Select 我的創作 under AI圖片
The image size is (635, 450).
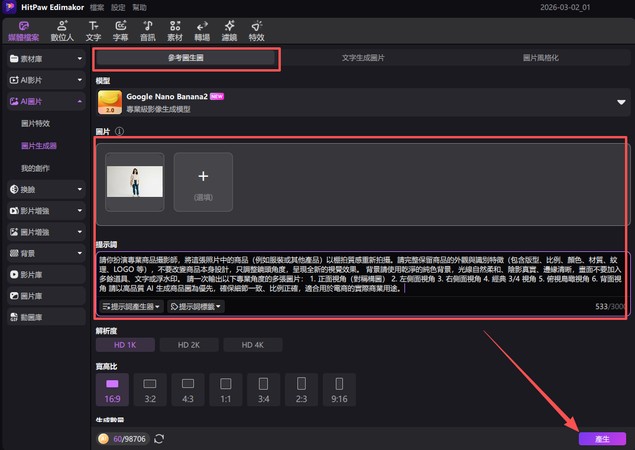pyautogui.click(x=35, y=168)
